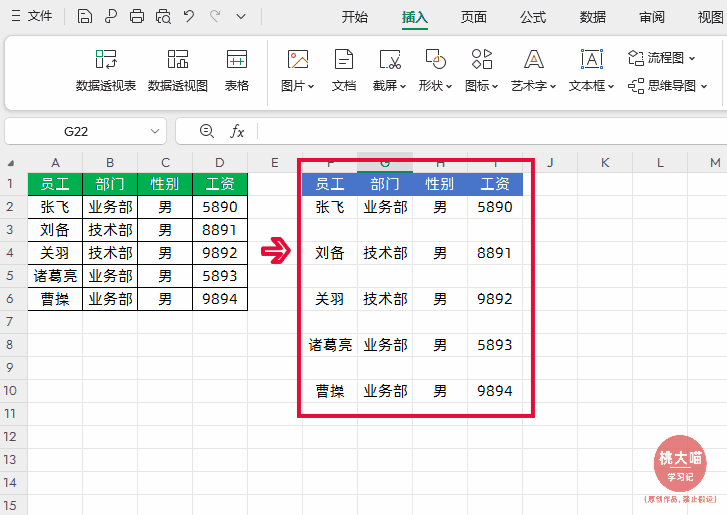This screenshot has height=515, width=727.
Task: Insert a 数据透视表 pivot table
Action: pos(106,71)
